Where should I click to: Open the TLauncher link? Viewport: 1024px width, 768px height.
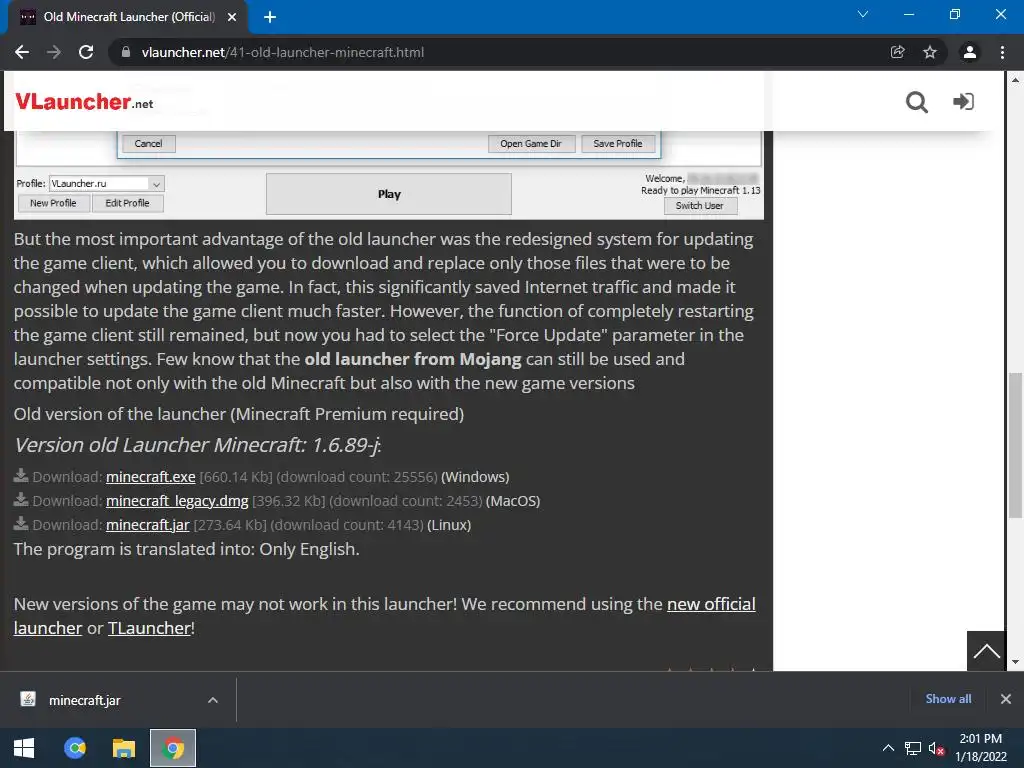149,628
